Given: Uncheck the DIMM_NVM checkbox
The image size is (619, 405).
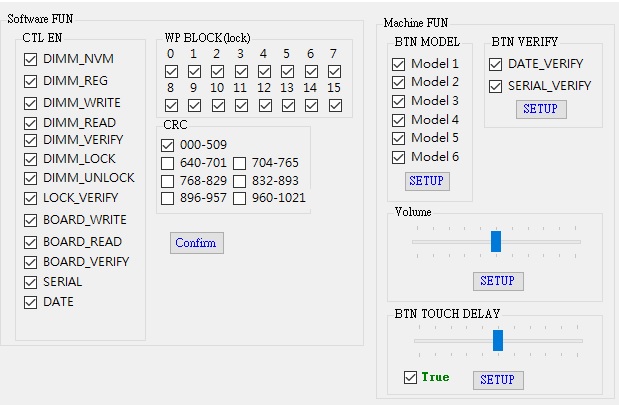Looking at the screenshot, I should coord(31,60).
